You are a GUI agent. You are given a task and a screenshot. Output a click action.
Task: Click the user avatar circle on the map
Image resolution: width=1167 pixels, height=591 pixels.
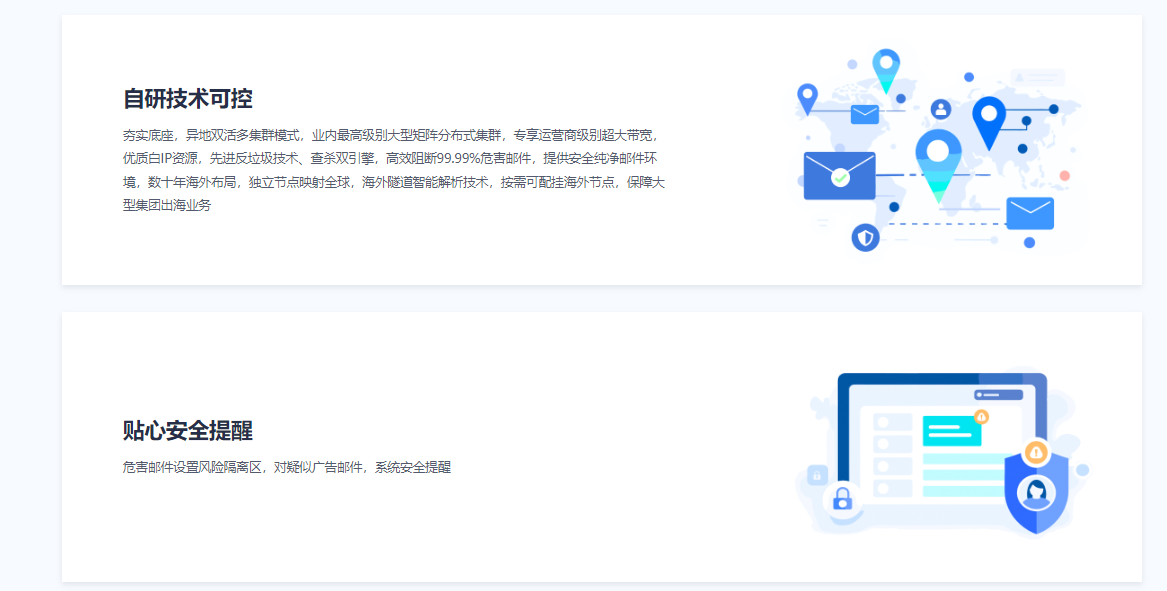pos(940,109)
